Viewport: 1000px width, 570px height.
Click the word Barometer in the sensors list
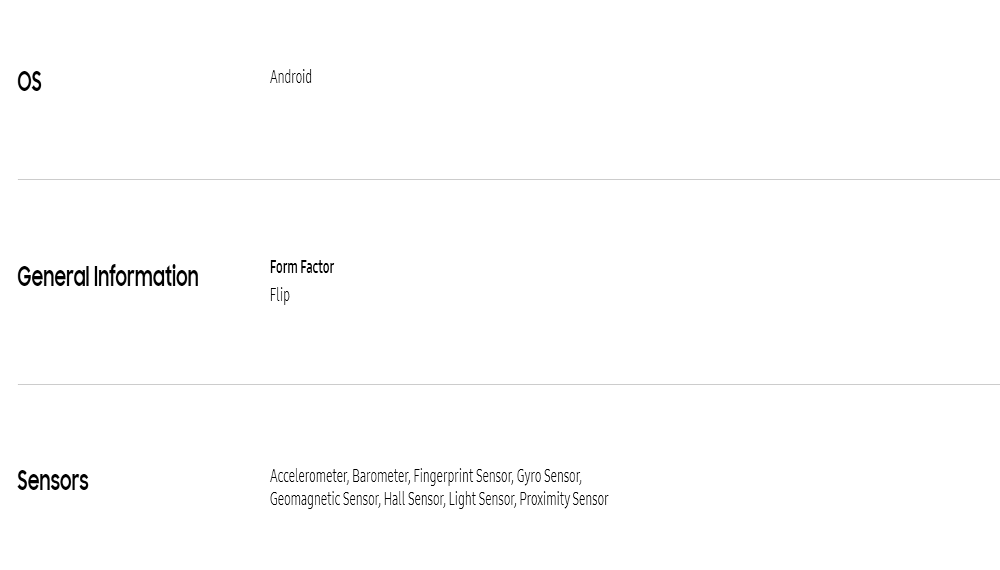[379, 476]
